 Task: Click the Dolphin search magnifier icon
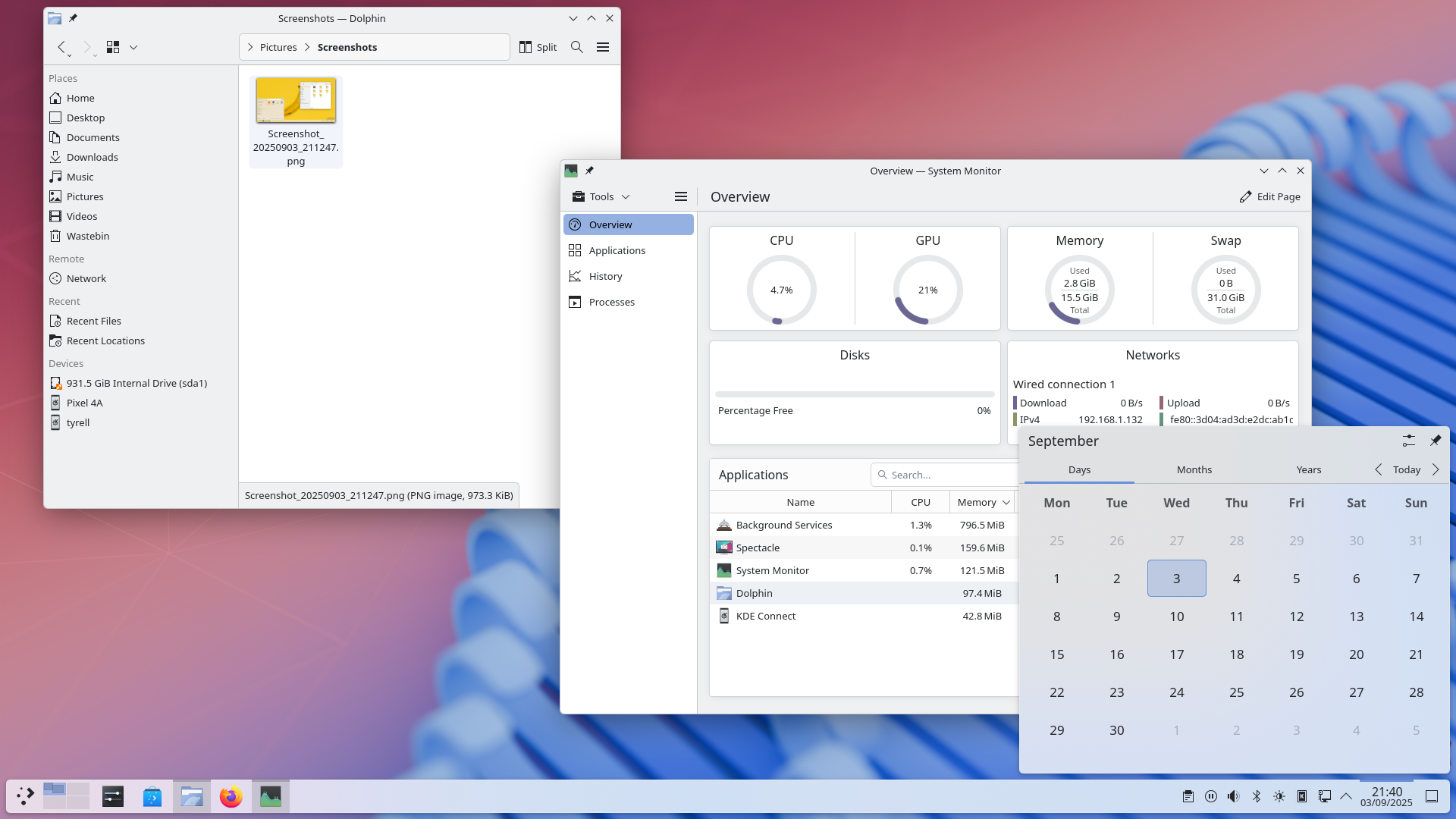576,47
